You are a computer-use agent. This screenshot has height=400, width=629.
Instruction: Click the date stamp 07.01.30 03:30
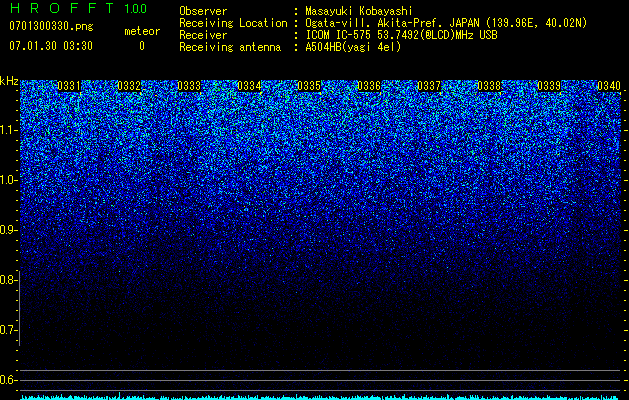click(51, 46)
